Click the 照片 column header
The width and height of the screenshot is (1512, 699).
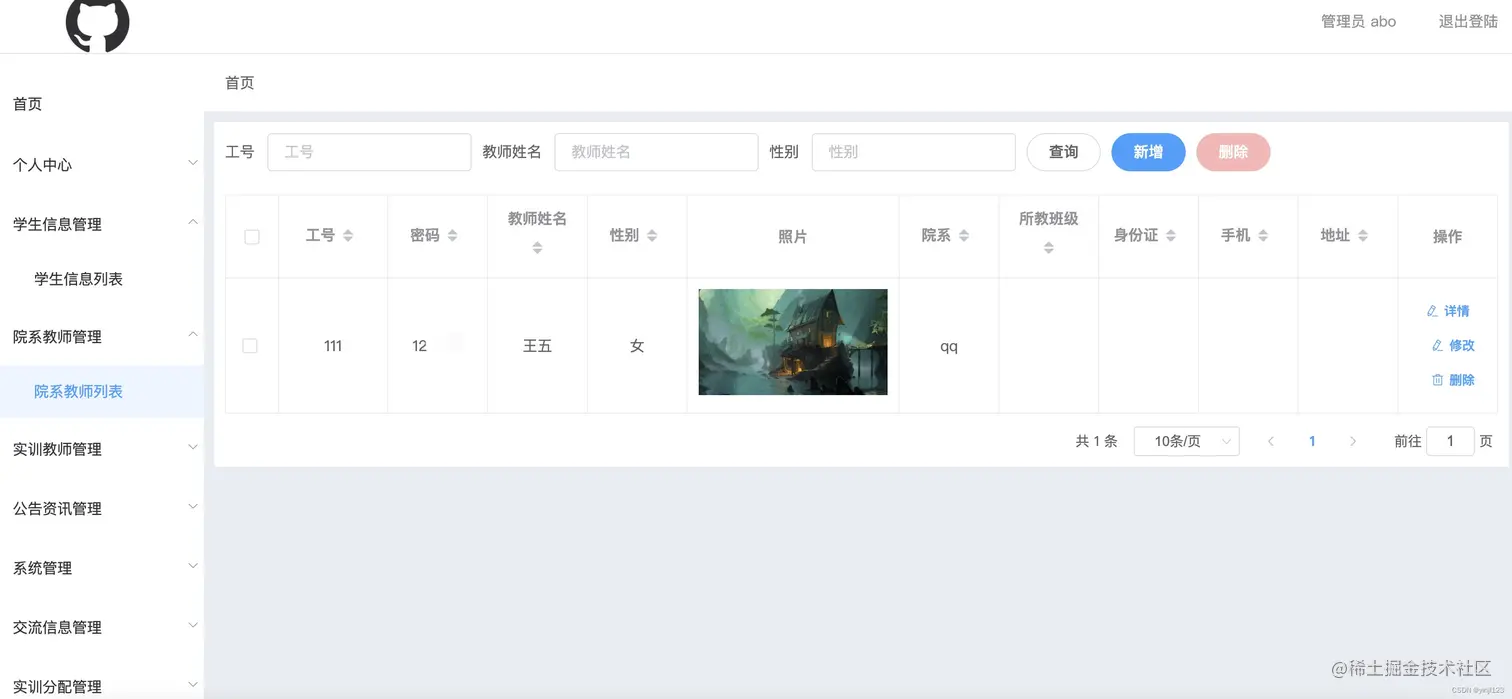pyautogui.click(x=793, y=237)
